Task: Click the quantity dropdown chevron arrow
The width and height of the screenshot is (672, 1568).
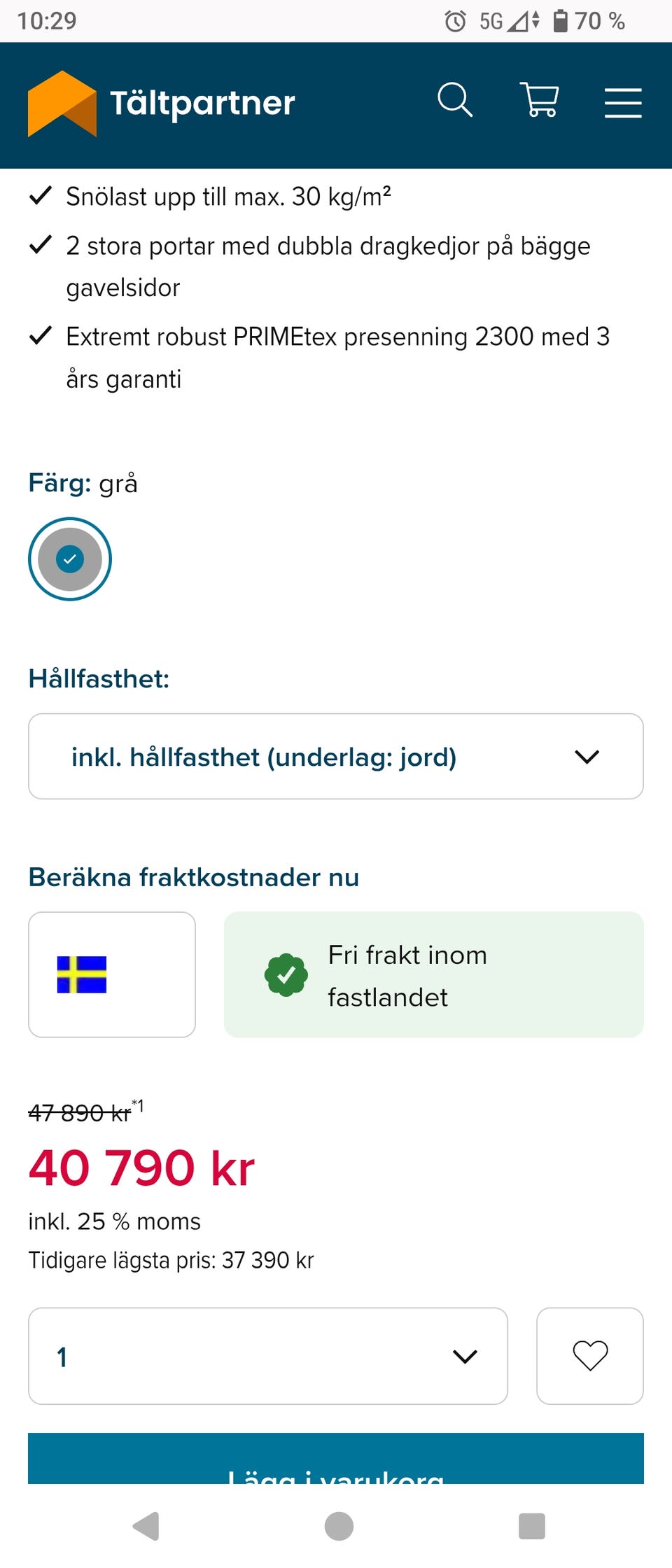Action: pyautogui.click(x=465, y=1357)
